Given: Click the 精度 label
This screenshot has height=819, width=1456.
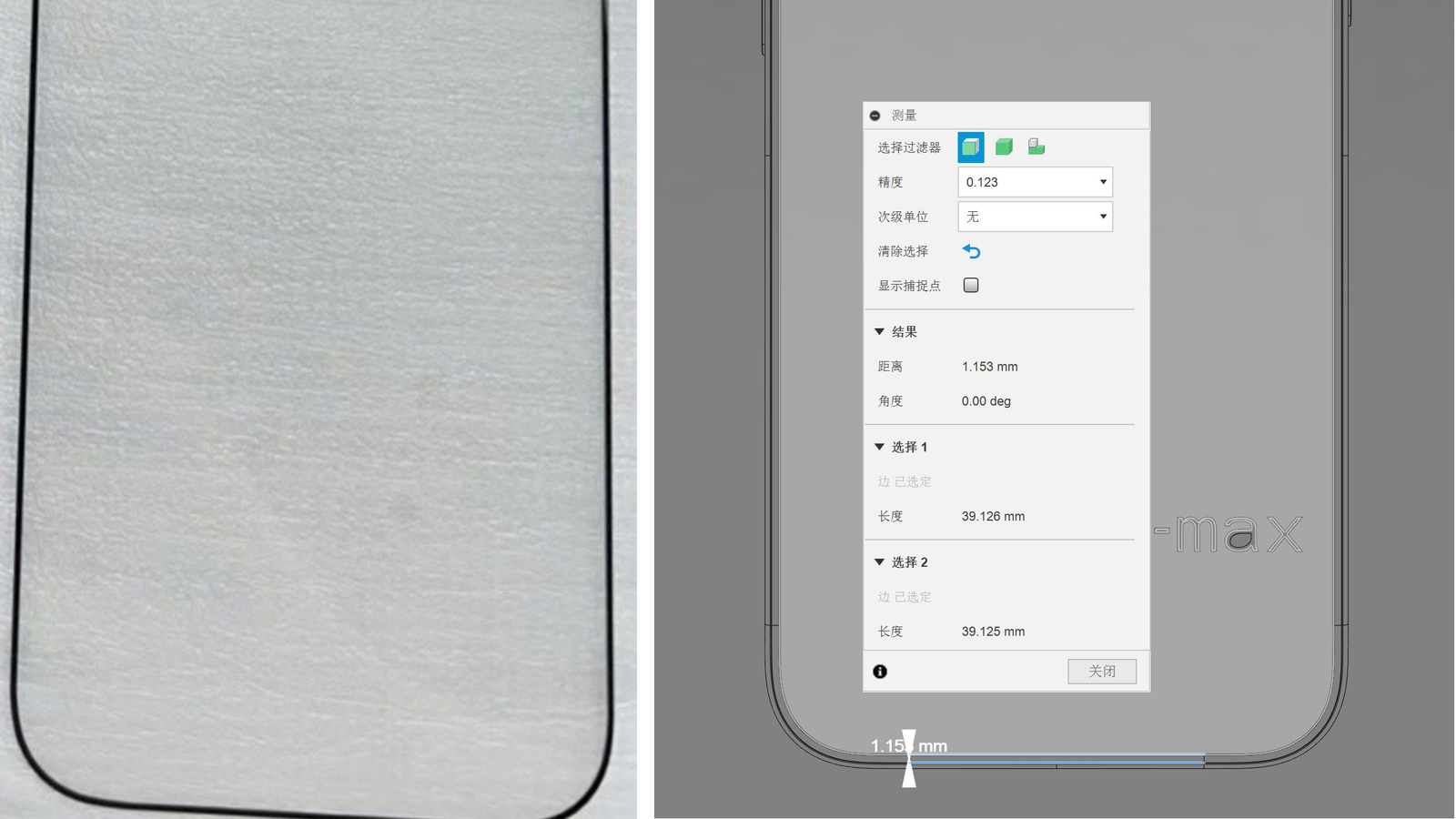Looking at the screenshot, I should 890,182.
